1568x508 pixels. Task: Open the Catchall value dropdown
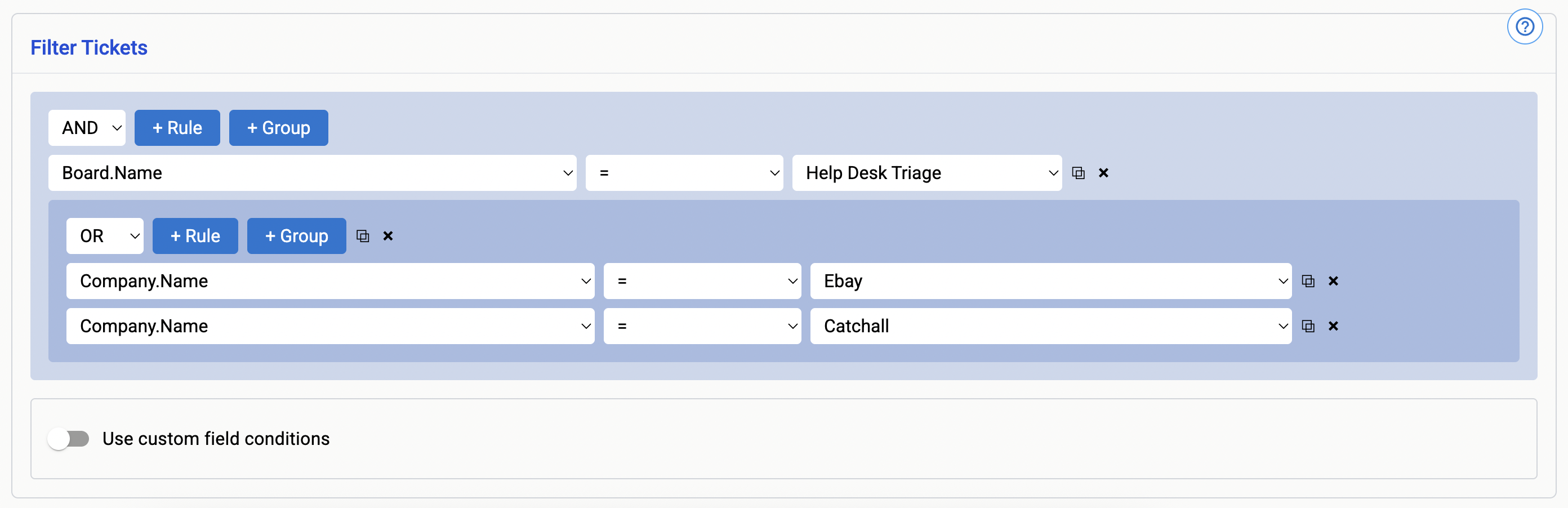tap(1050, 326)
